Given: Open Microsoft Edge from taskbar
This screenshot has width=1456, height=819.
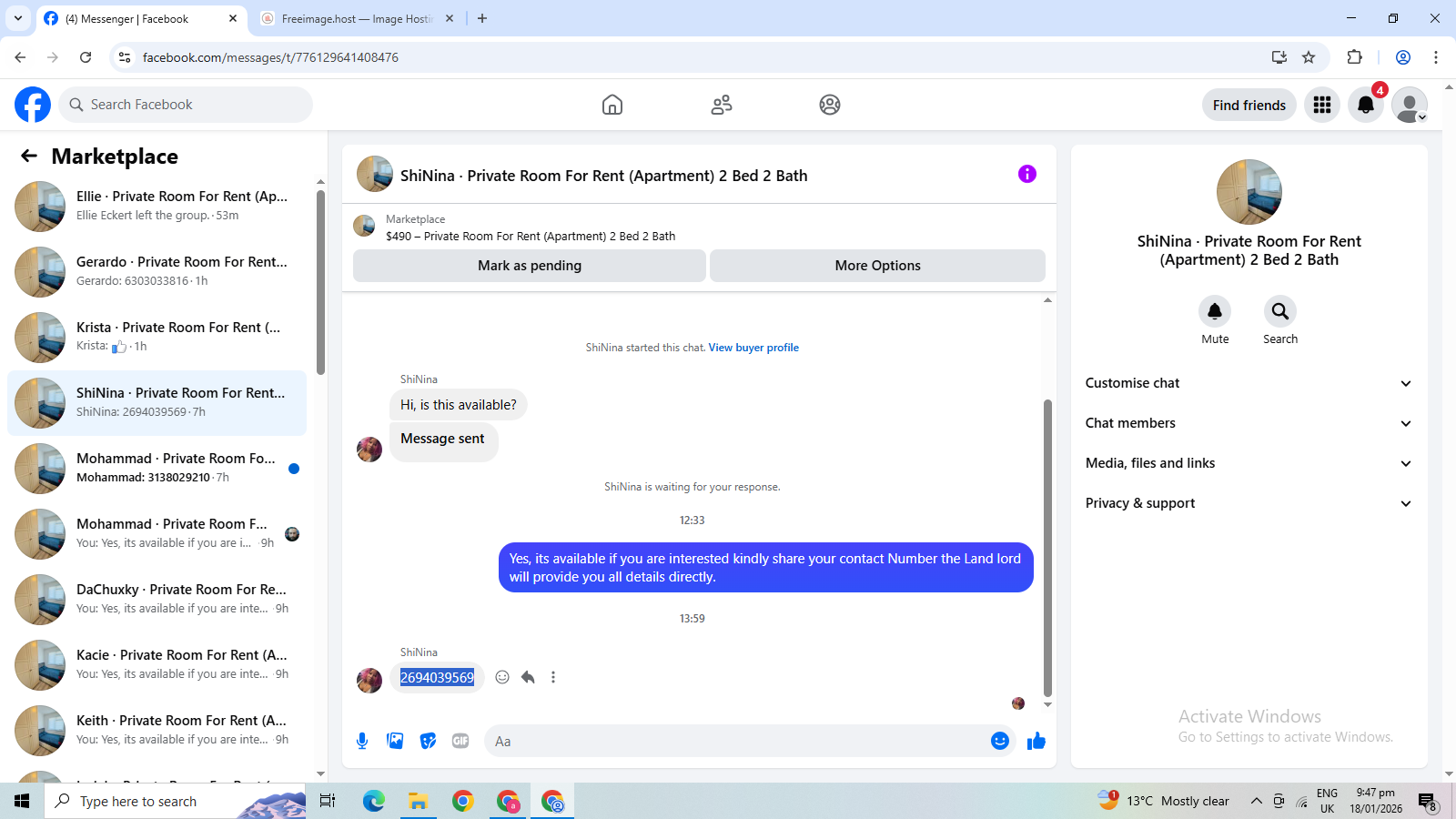Looking at the screenshot, I should [373, 801].
